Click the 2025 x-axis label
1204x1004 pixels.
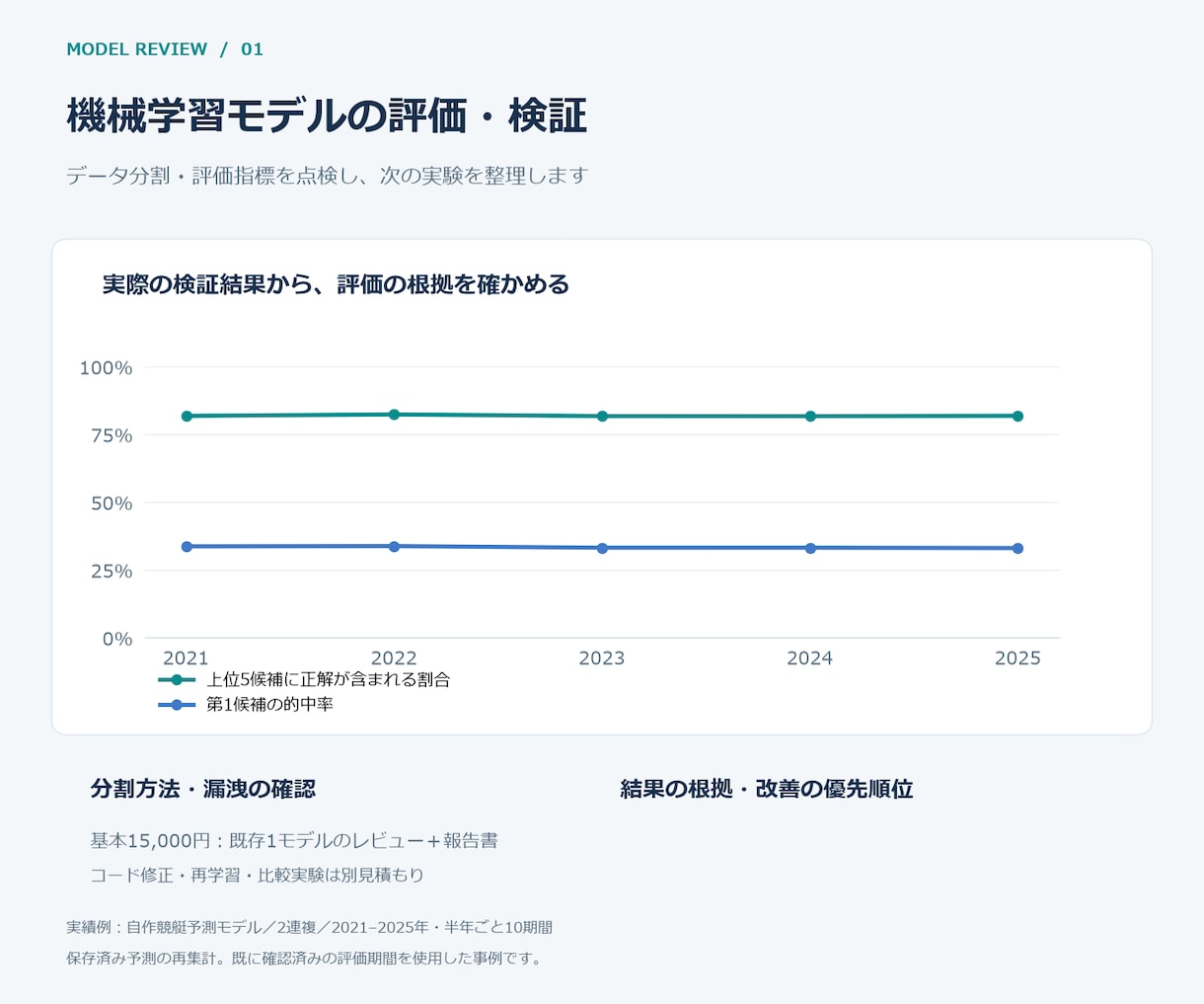click(x=1017, y=658)
